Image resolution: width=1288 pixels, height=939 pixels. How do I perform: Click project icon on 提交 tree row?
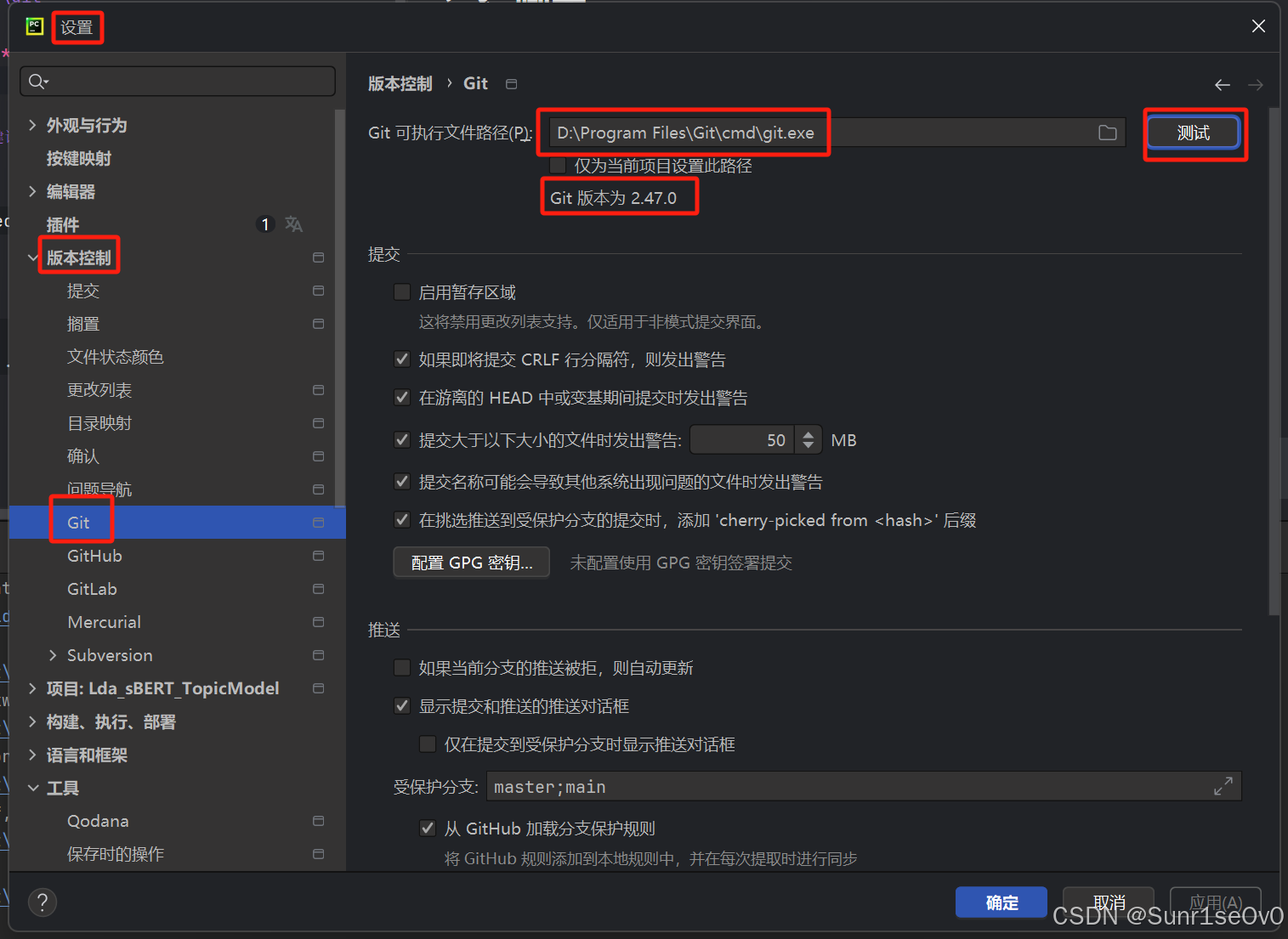(318, 291)
